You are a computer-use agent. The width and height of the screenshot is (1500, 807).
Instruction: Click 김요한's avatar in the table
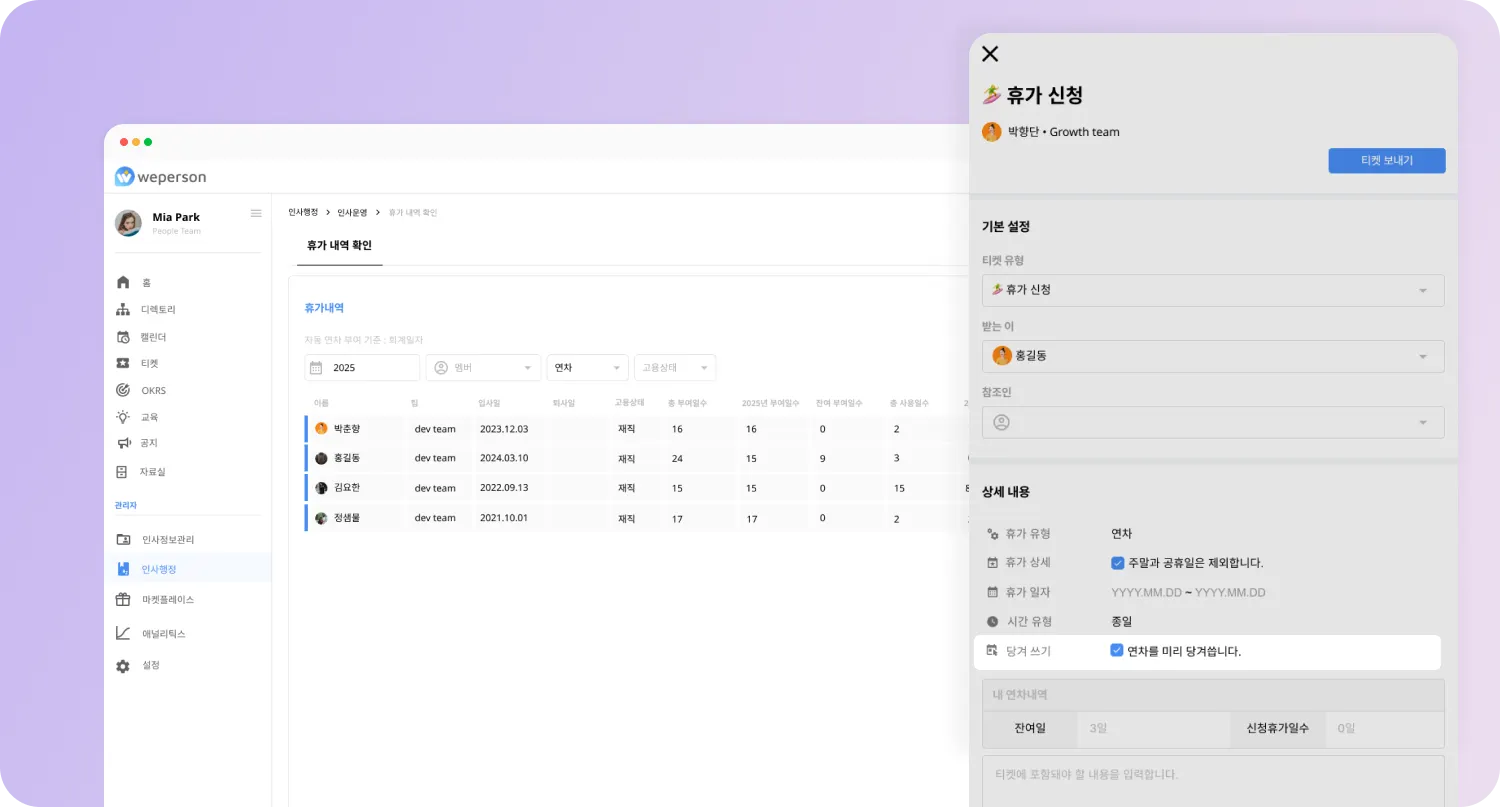[x=321, y=488]
